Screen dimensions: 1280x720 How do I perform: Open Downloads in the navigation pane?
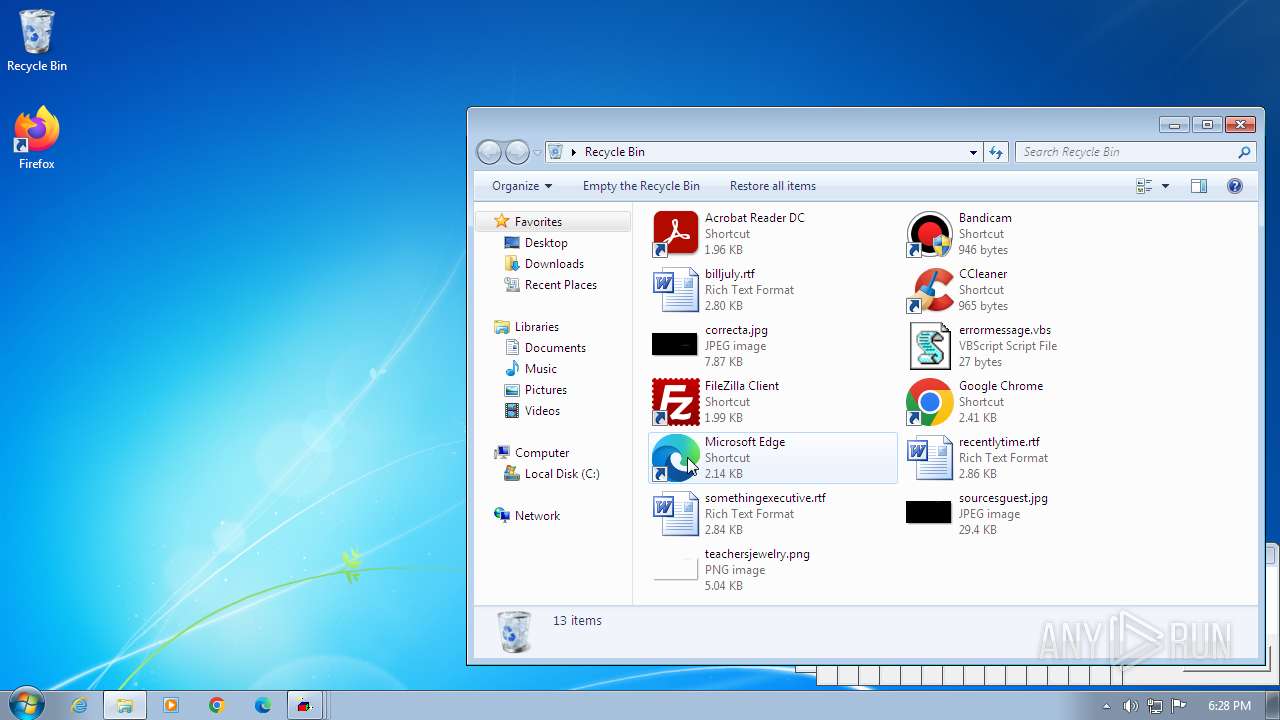554,264
